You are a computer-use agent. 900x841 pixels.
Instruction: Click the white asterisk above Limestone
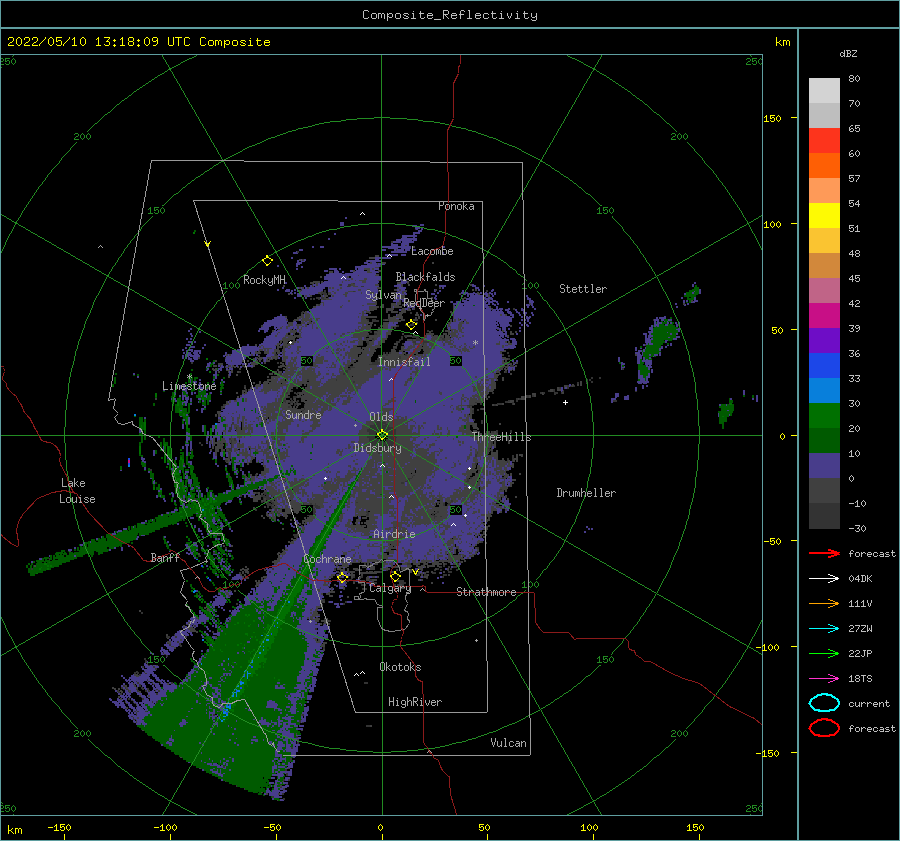[189, 377]
